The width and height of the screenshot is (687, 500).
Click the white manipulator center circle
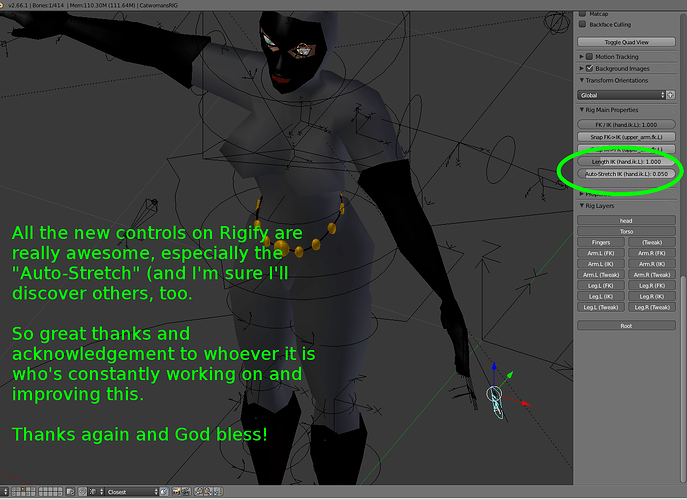click(x=494, y=394)
